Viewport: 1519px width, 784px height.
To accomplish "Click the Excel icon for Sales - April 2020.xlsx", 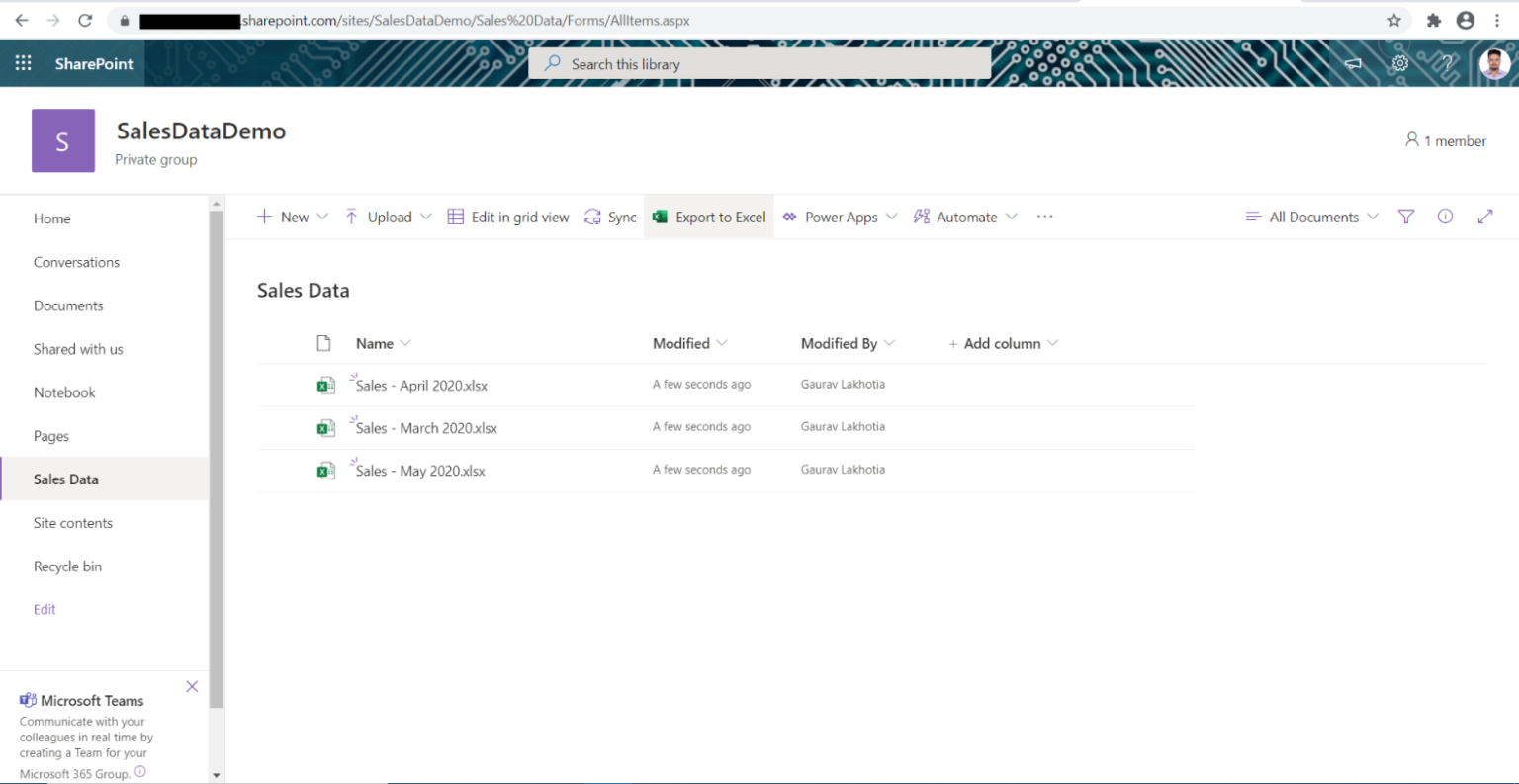I will 325,386.
